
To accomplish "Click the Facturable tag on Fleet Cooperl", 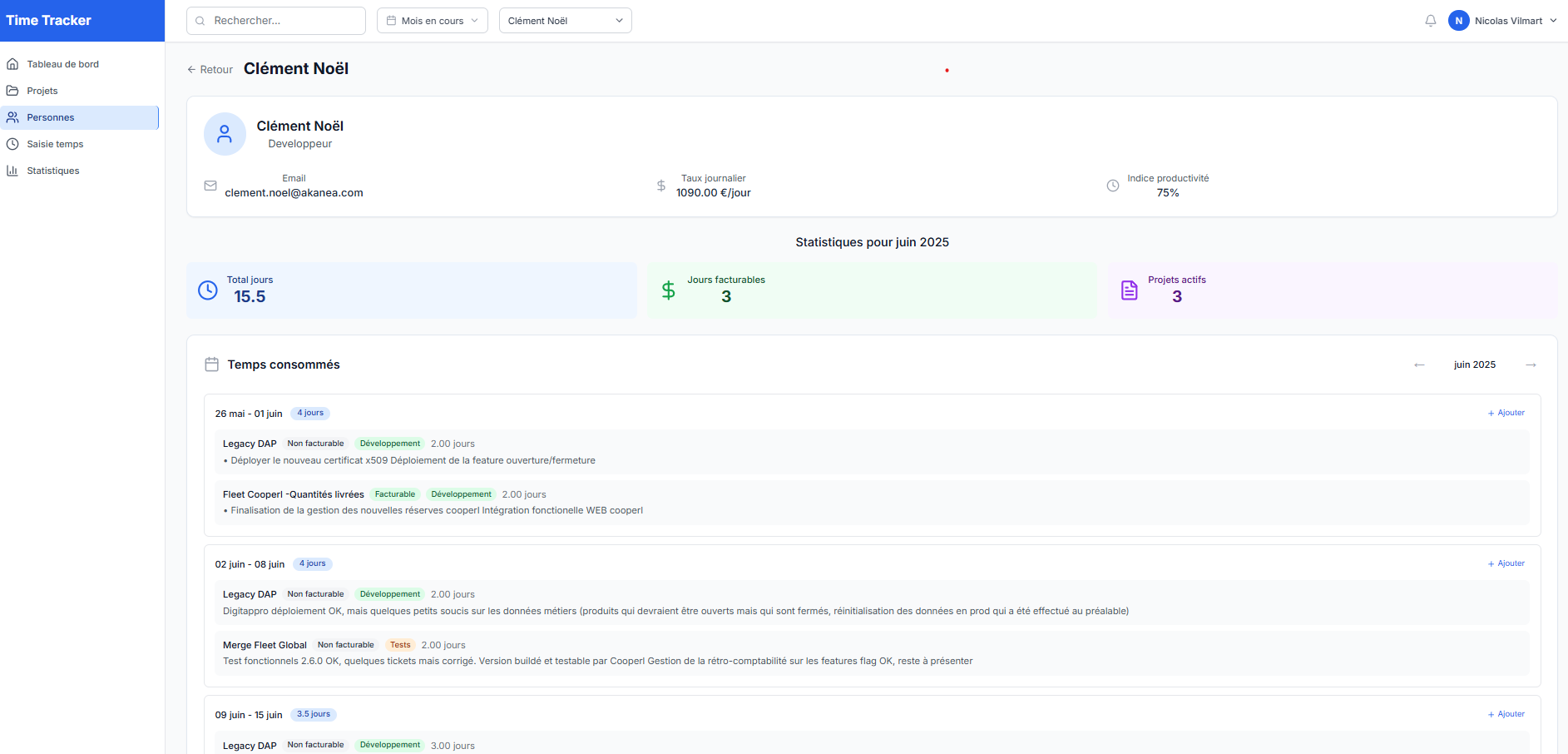I will click(x=395, y=494).
